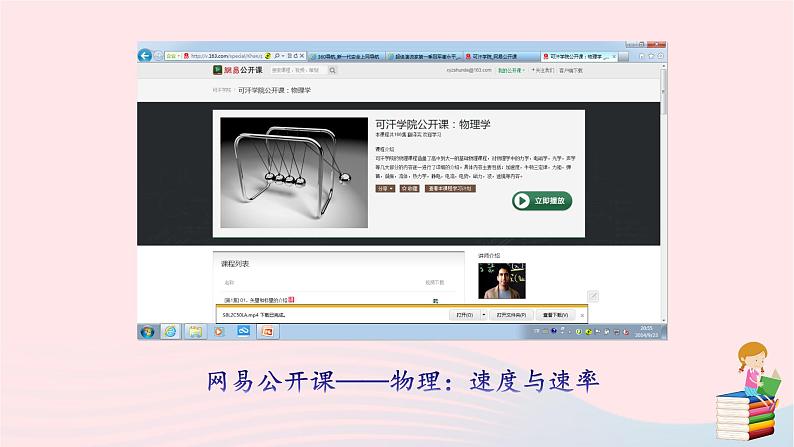This screenshot has width=794, height=447.
Task: Click the green 立即播放 play button
Action: click(542, 200)
